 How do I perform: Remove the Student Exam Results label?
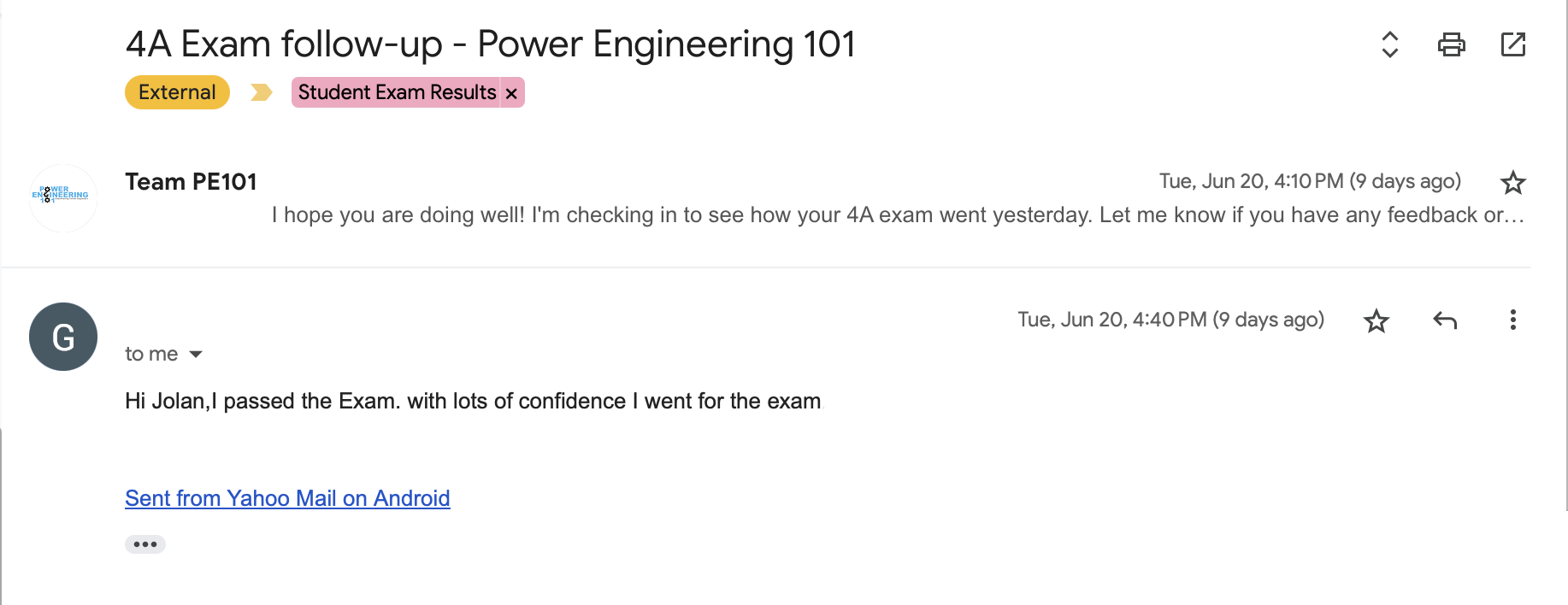pos(511,93)
